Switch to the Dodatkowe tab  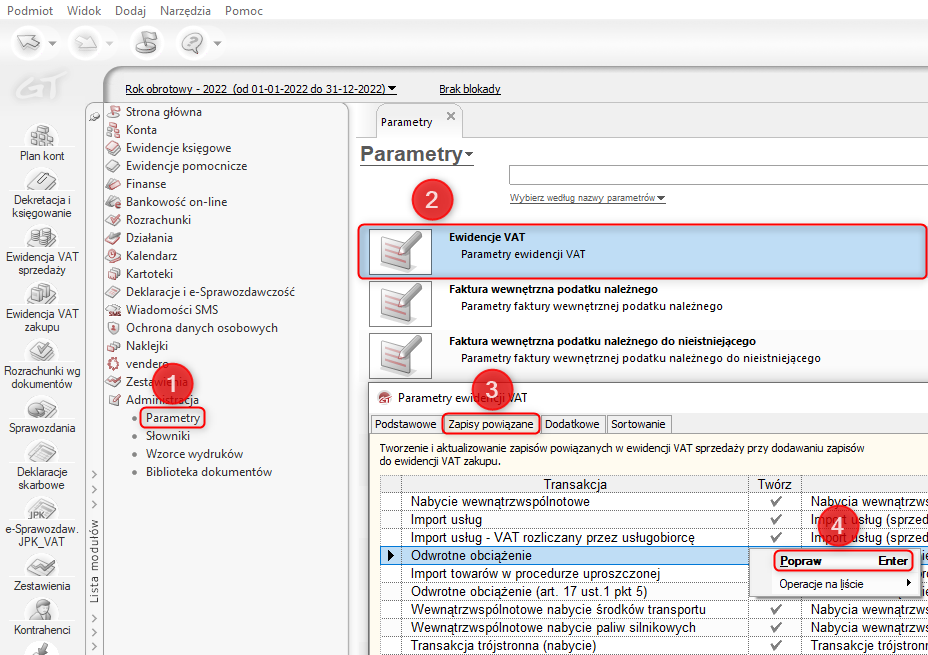click(572, 424)
